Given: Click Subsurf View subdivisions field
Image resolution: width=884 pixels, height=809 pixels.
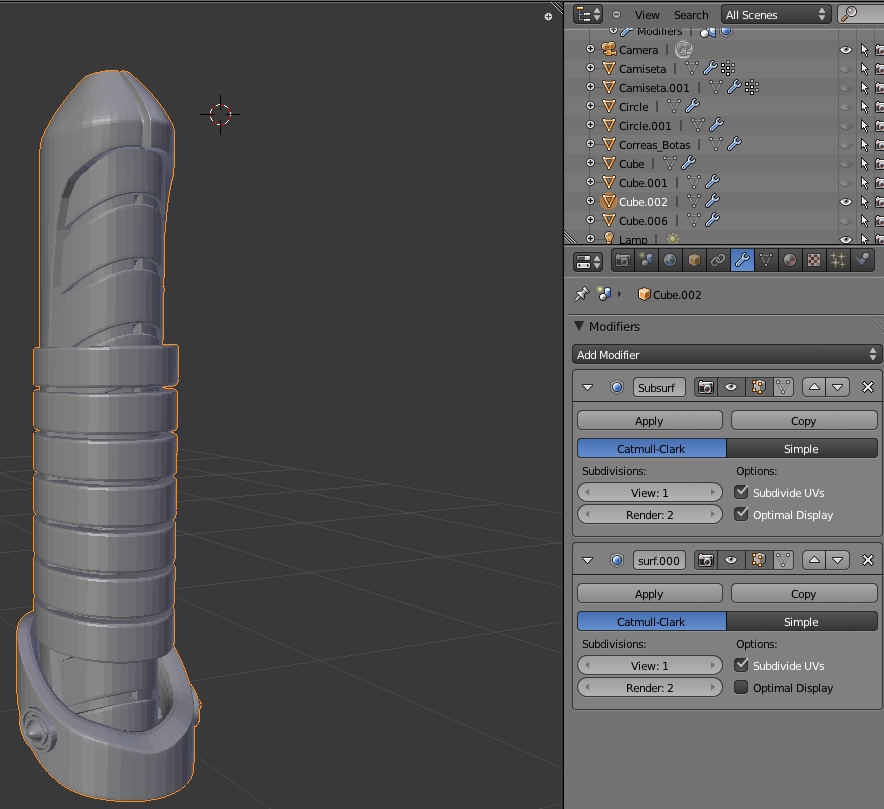Looking at the screenshot, I should point(649,493).
